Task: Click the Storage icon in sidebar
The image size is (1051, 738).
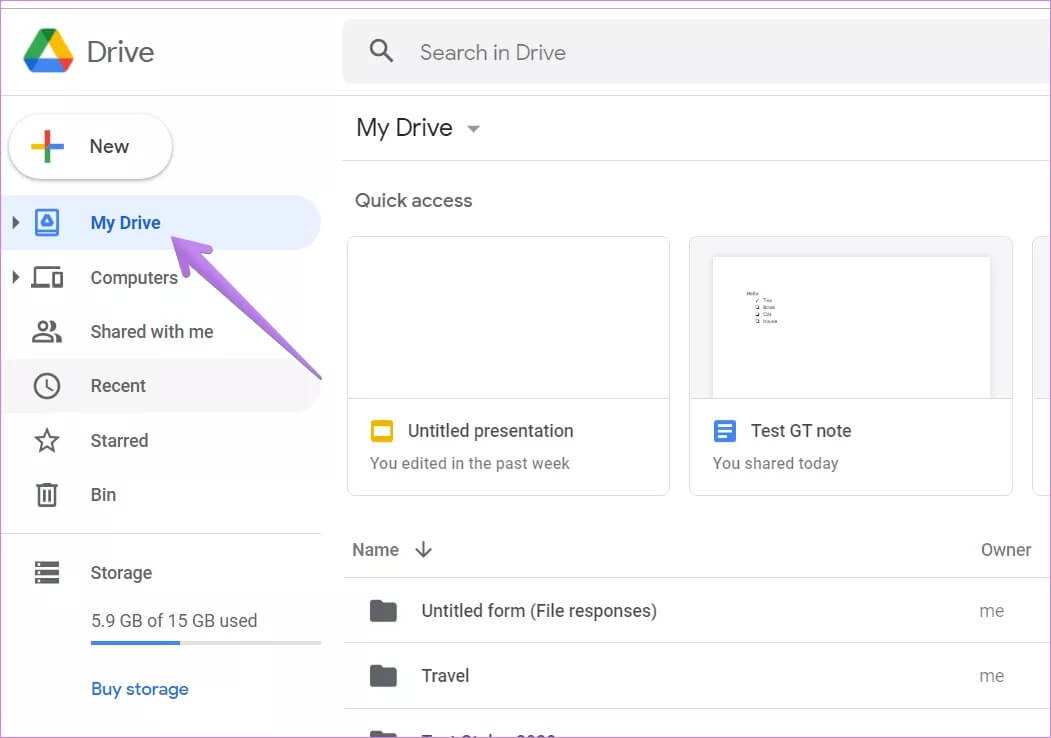Action: (x=47, y=573)
